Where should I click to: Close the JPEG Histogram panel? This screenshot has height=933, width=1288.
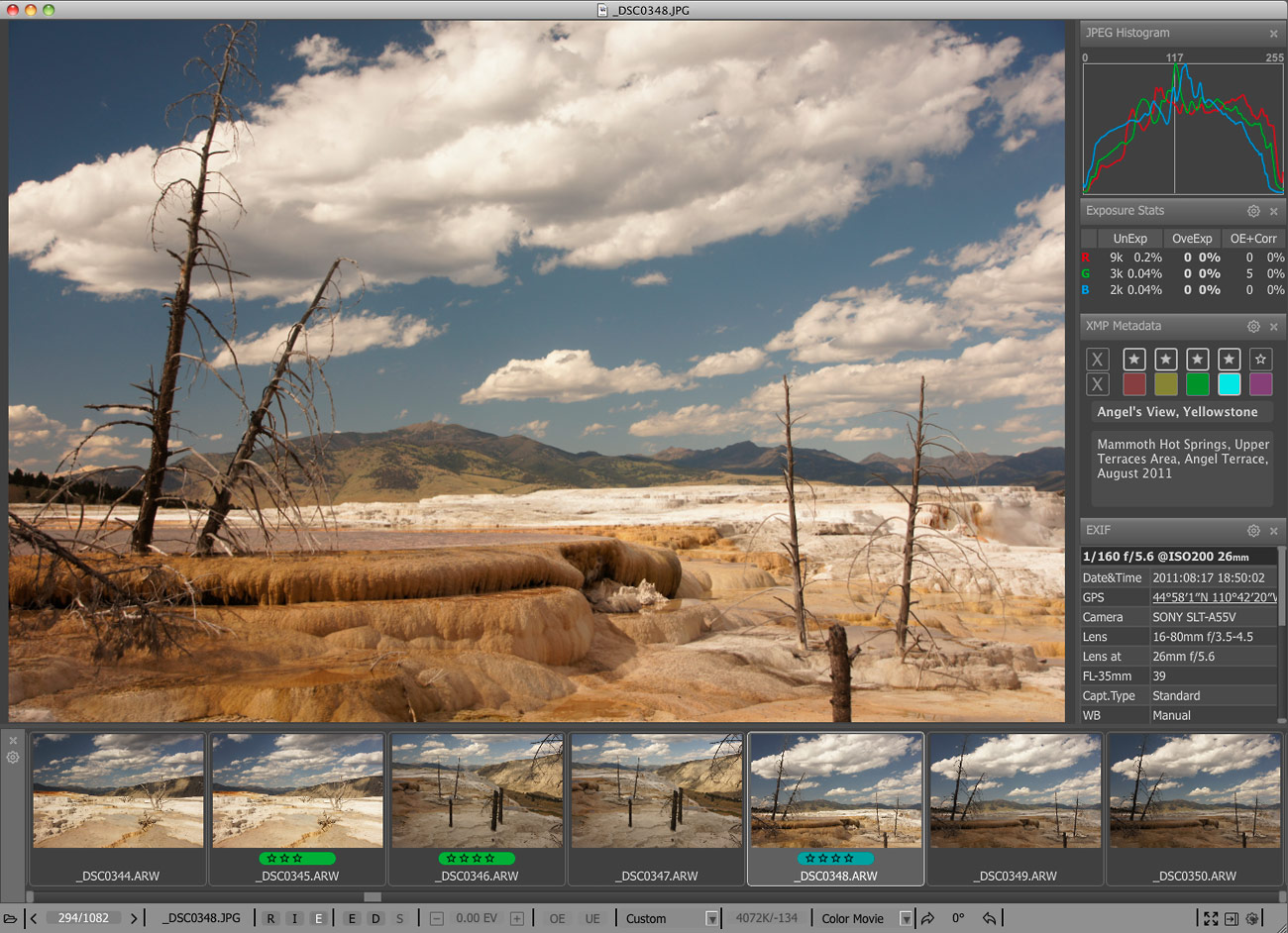coord(1273,34)
